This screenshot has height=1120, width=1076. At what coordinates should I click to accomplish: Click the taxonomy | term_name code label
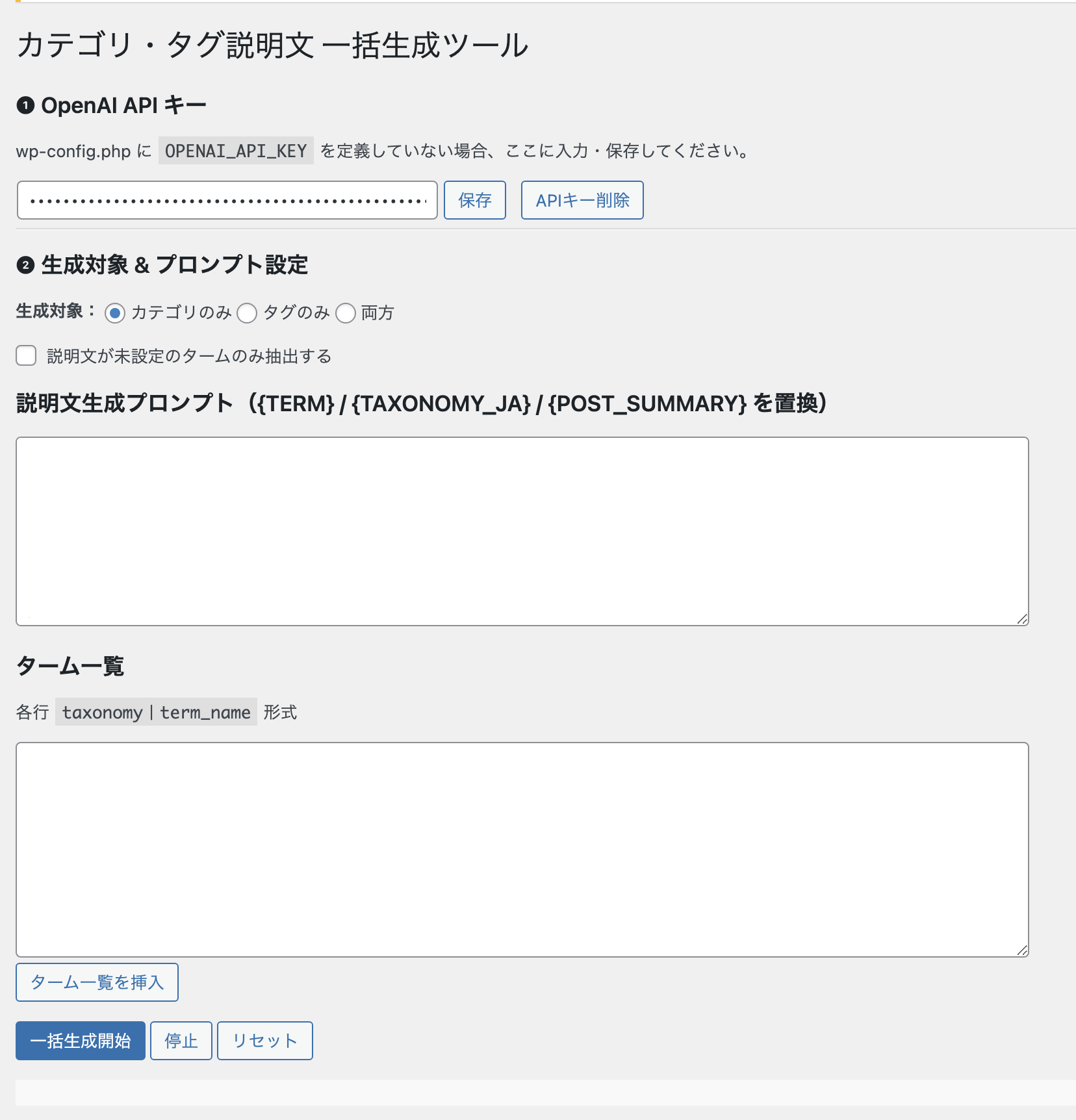pos(156,712)
